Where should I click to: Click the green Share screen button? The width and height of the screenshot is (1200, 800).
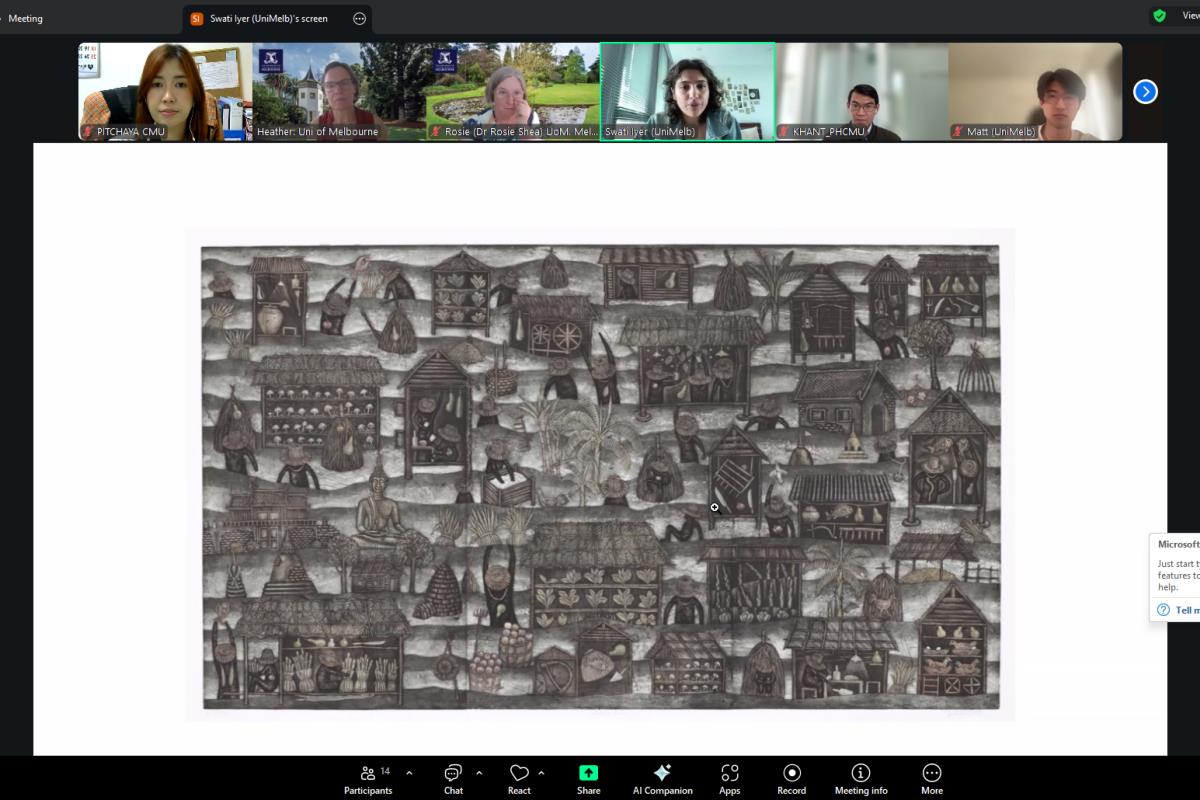click(588, 778)
